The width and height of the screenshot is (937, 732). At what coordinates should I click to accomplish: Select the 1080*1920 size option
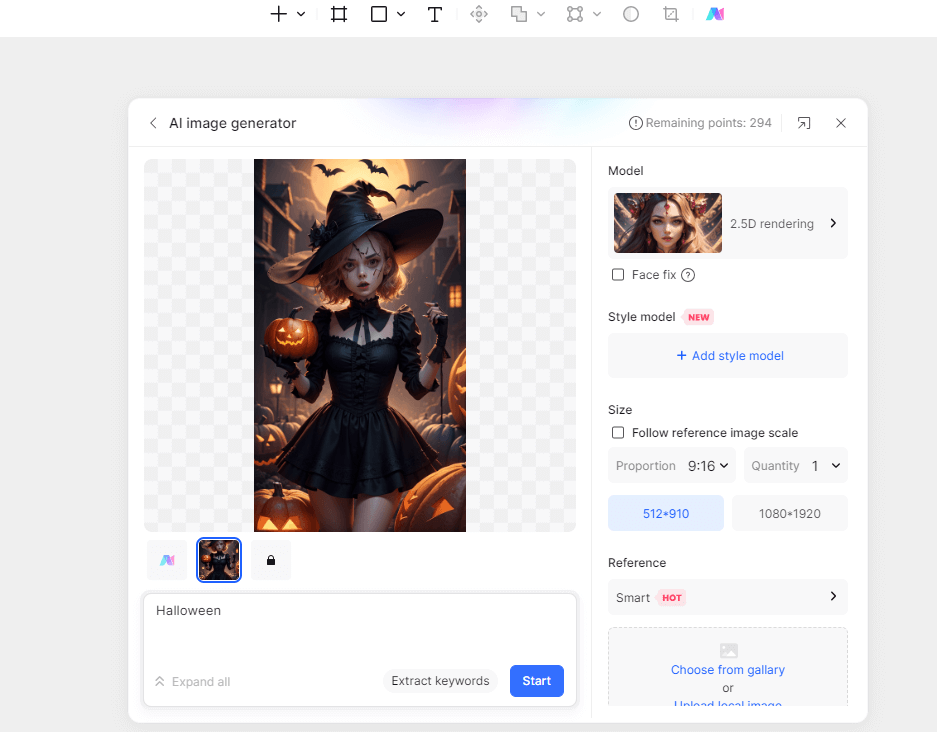789,513
